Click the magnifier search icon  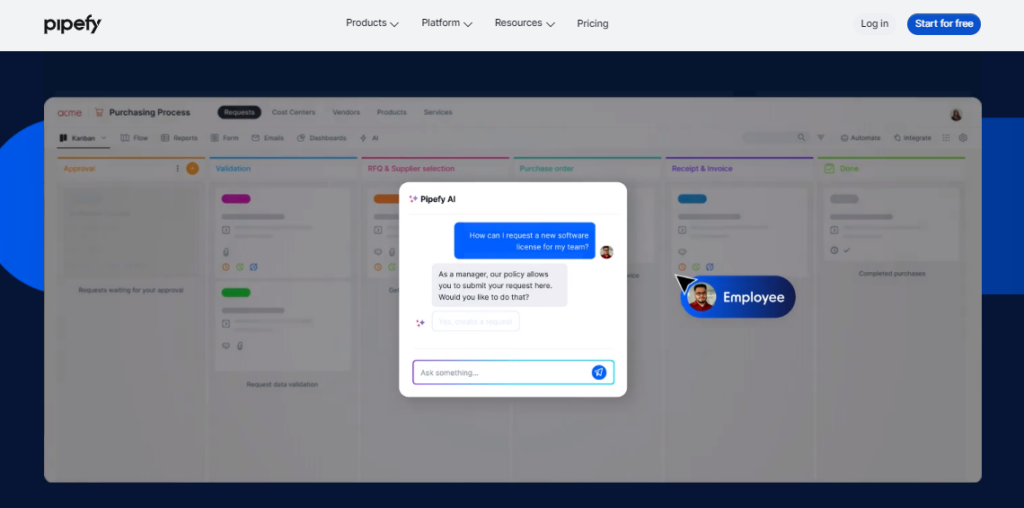tap(801, 138)
